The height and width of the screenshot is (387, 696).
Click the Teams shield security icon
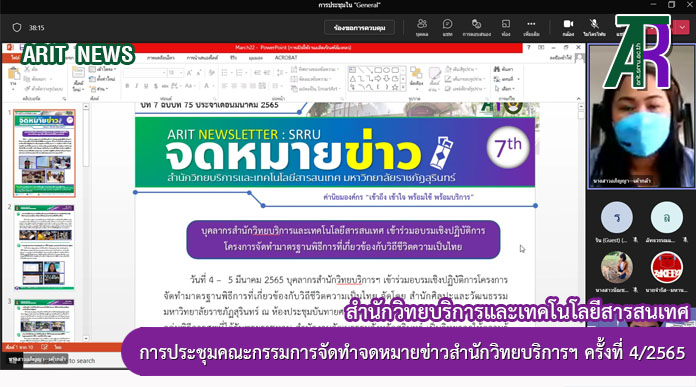tap(17, 28)
